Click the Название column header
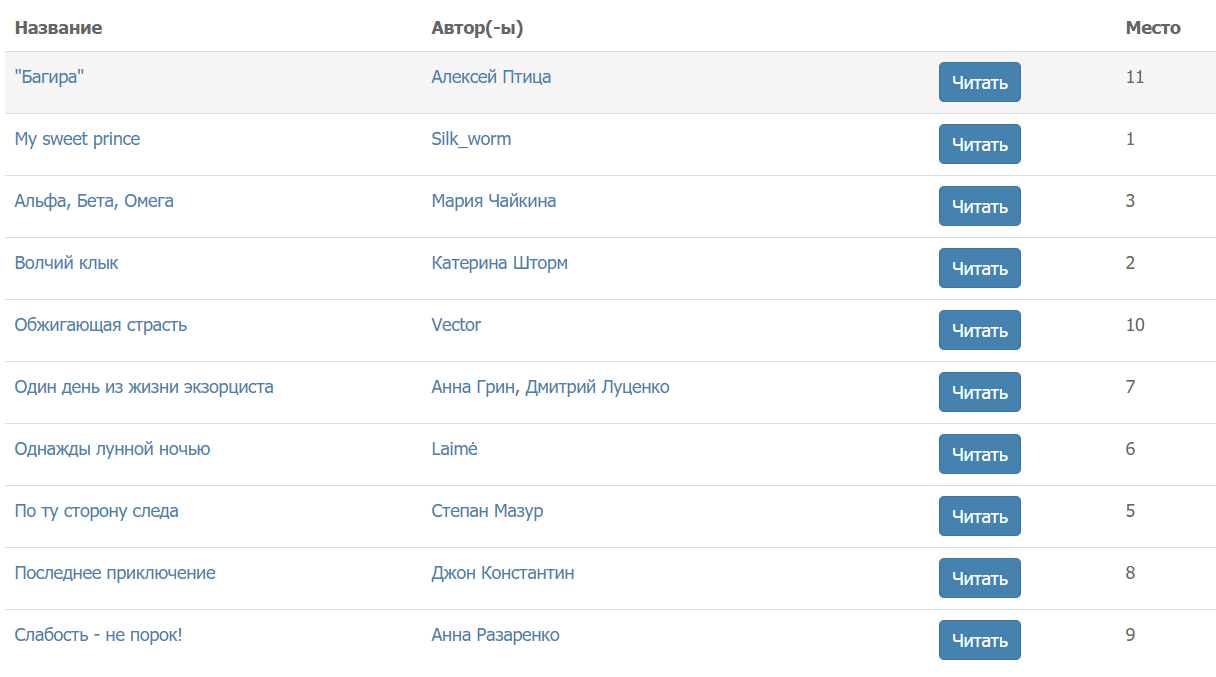The width and height of the screenshot is (1216, 677). (x=58, y=28)
